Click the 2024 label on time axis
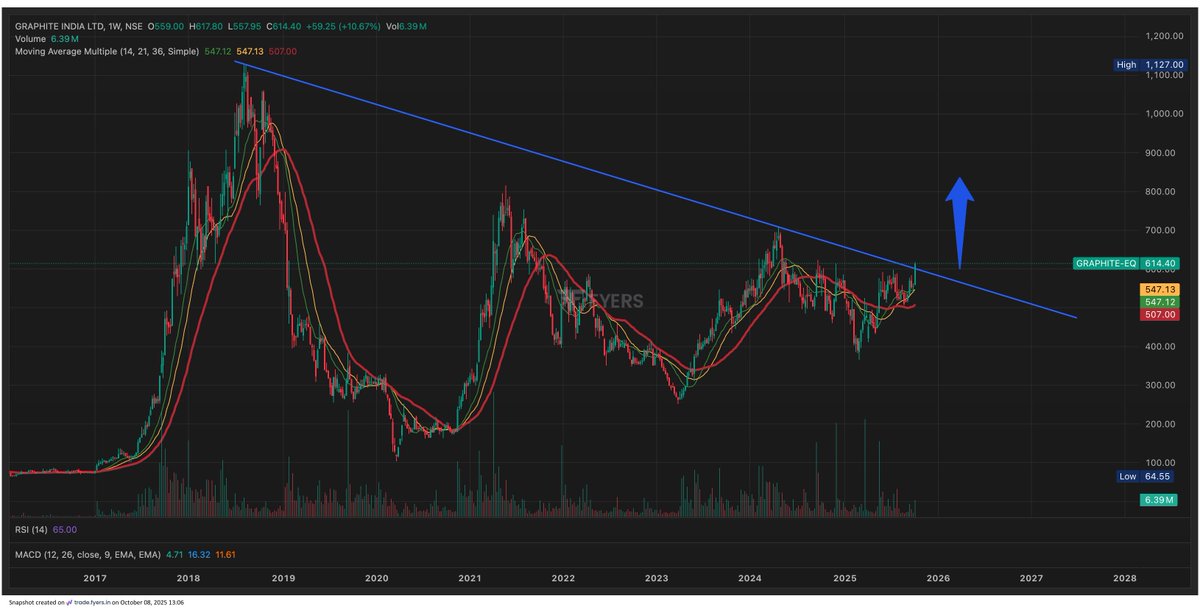 [750, 578]
